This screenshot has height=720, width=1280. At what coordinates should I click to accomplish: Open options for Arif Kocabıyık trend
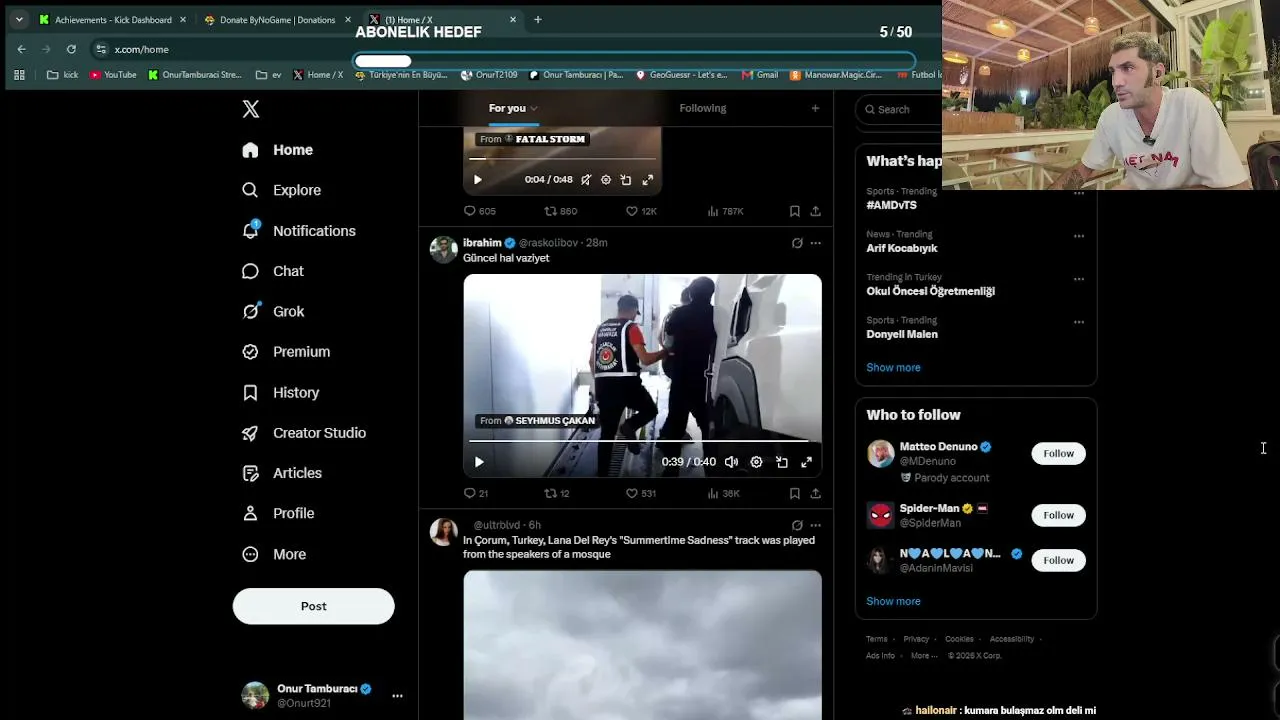[1079, 236]
